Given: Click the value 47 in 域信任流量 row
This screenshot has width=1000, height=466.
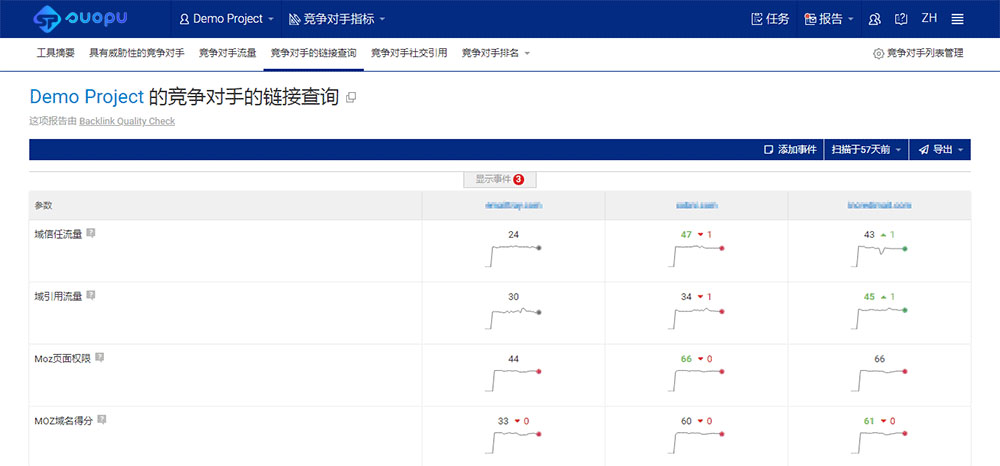Looking at the screenshot, I should pos(686,235).
